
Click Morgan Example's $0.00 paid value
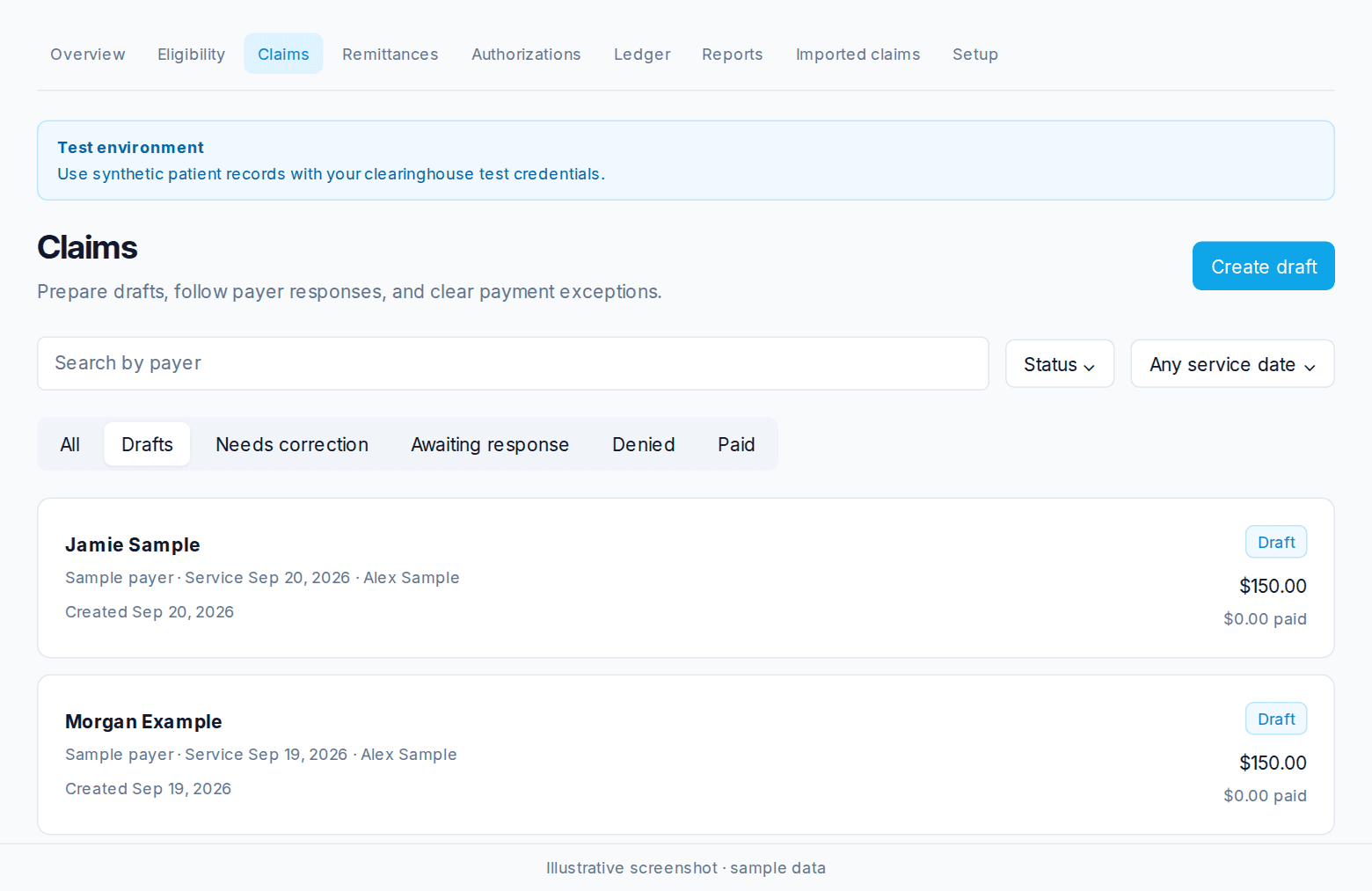pyautogui.click(x=1265, y=796)
